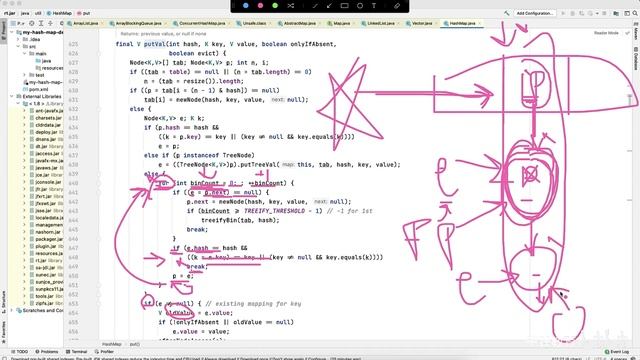This screenshot has height=360, width=640.
Task: Switch to the AbstractMap.java tab
Action: pos(299,23)
